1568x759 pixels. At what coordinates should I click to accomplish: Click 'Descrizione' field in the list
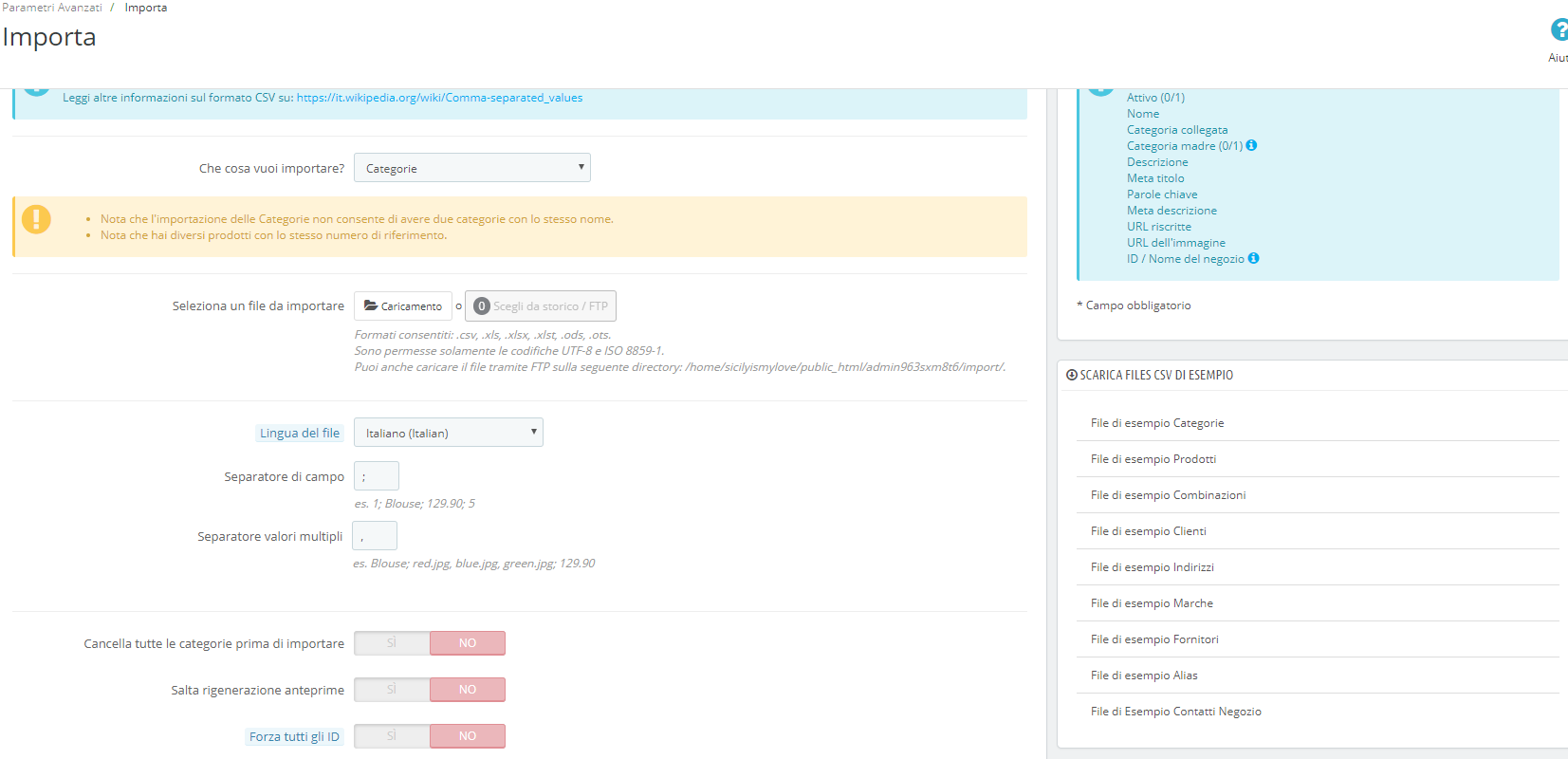click(1157, 162)
